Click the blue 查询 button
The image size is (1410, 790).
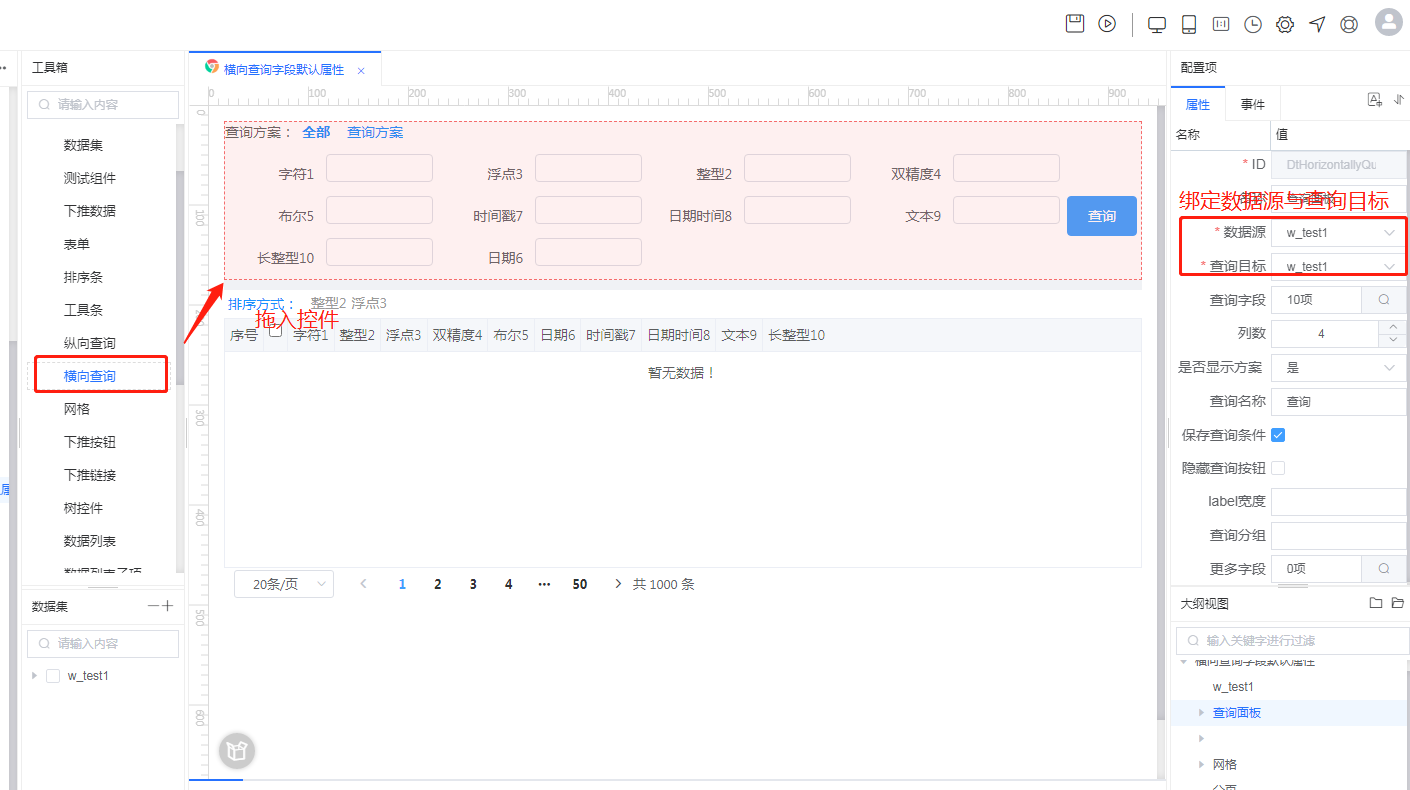1101,216
